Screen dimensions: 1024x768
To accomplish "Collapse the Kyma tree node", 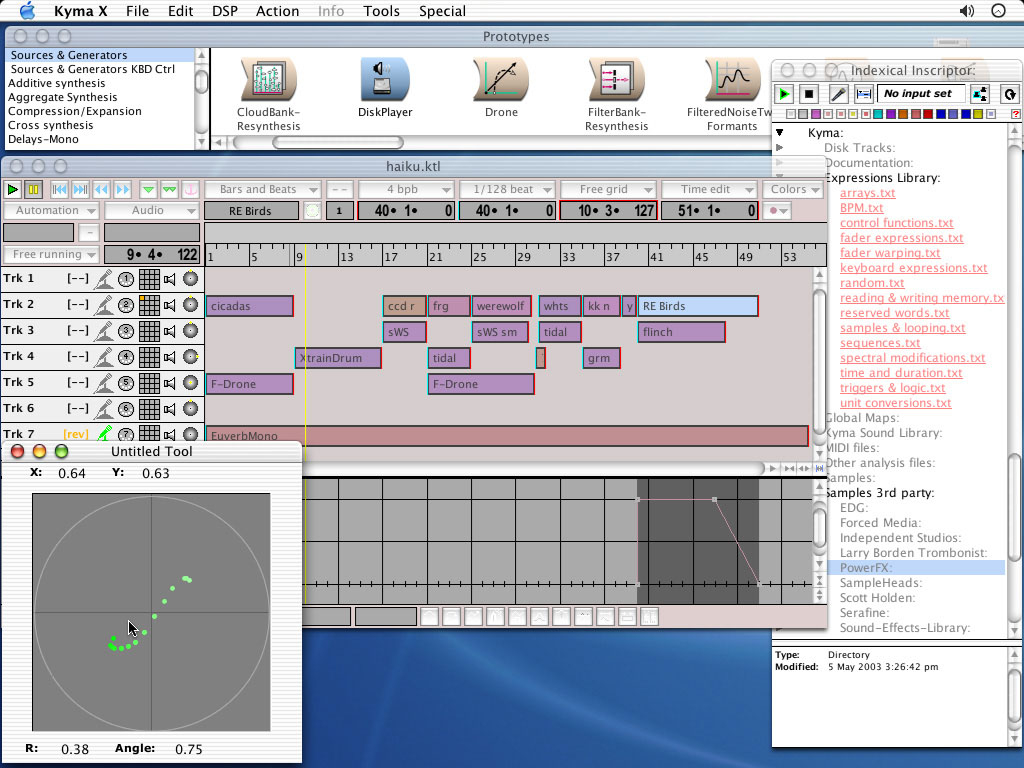I will (780, 133).
